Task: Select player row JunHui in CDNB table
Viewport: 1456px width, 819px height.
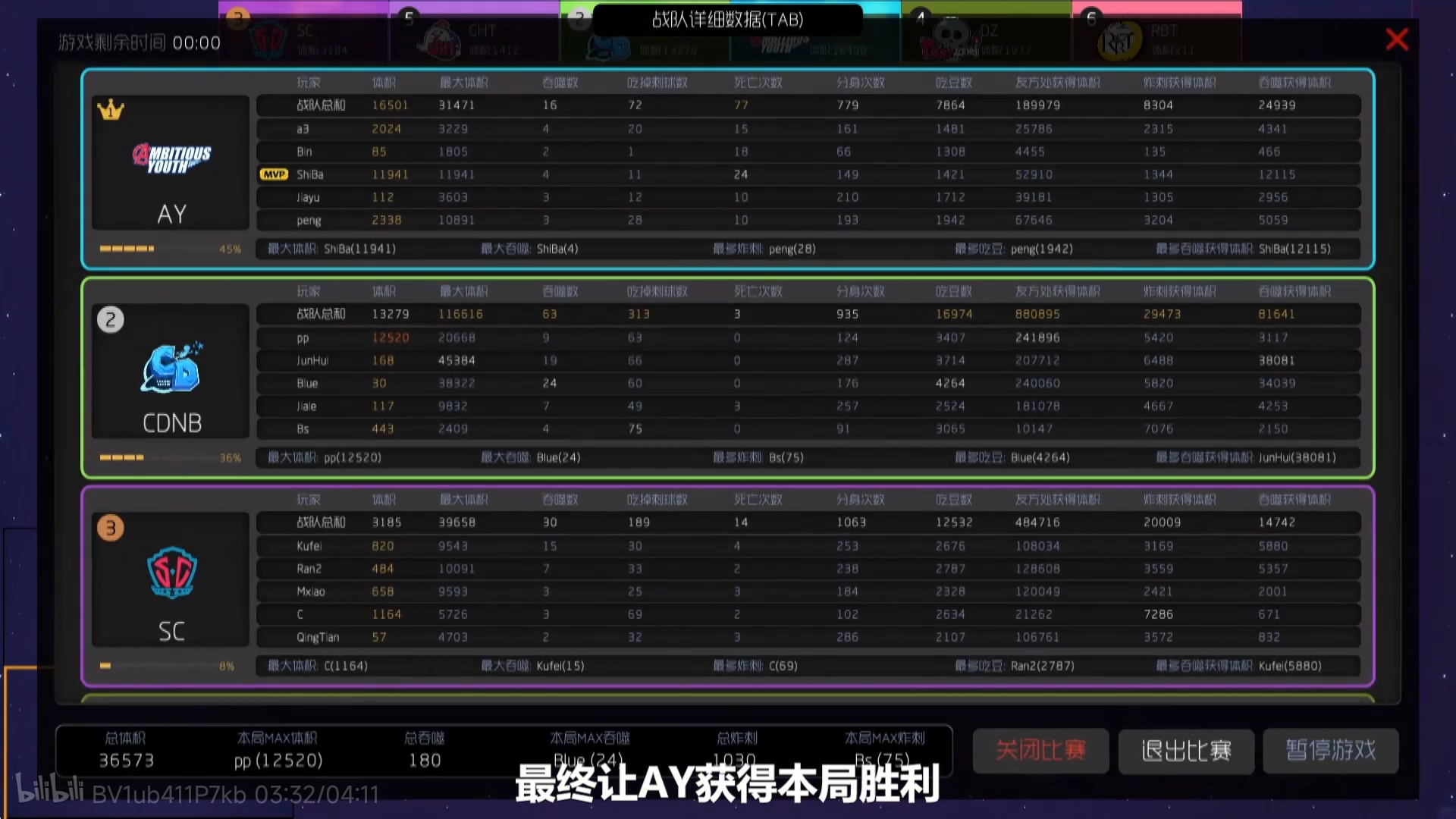Action: click(808, 360)
